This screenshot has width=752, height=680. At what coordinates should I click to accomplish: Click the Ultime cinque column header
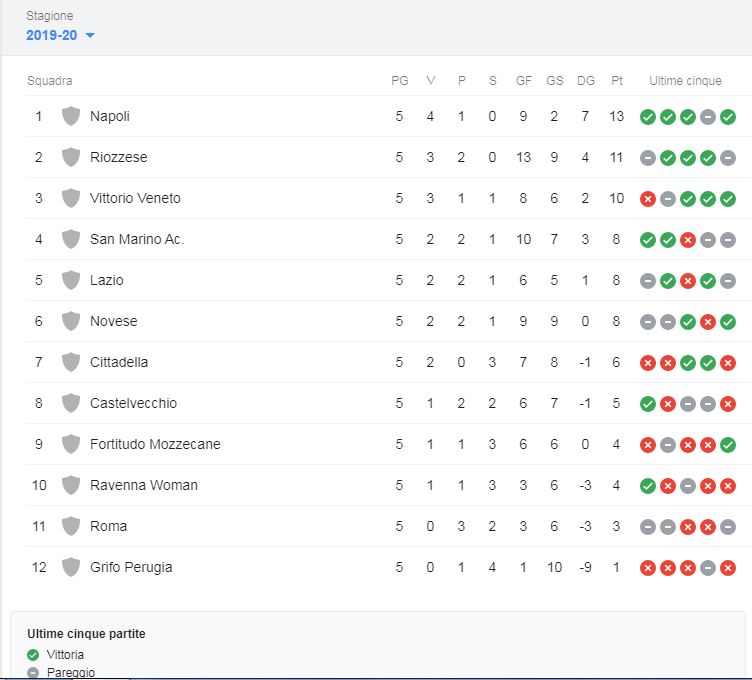(x=685, y=81)
